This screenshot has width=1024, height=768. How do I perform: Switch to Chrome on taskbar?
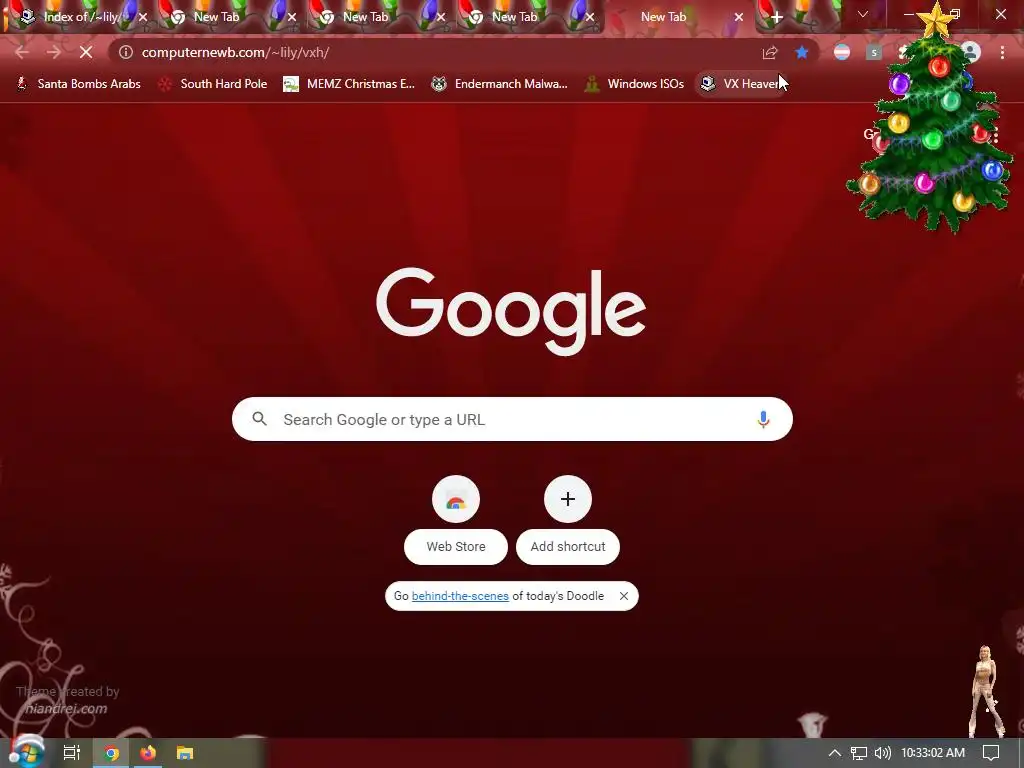(112, 753)
